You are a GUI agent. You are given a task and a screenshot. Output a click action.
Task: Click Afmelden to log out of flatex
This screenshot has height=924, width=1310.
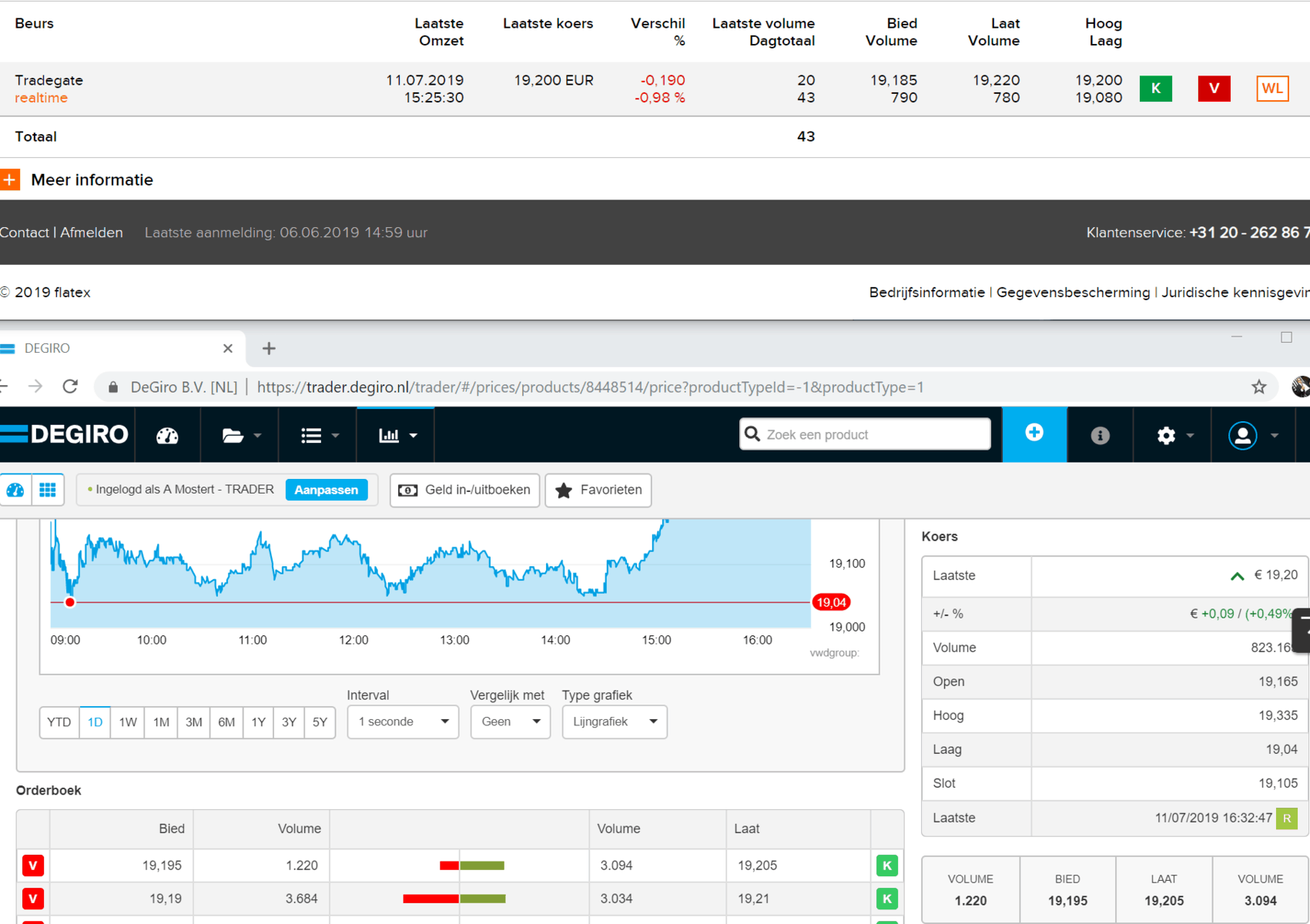92,233
